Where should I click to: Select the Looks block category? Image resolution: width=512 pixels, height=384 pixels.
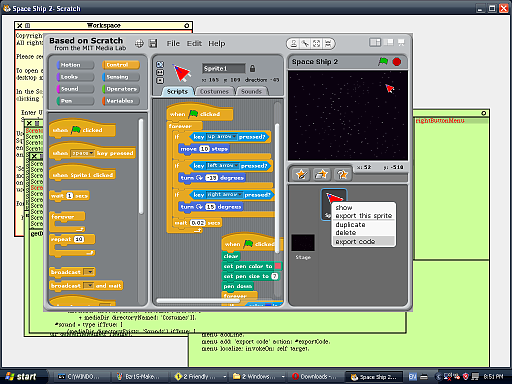(75, 77)
